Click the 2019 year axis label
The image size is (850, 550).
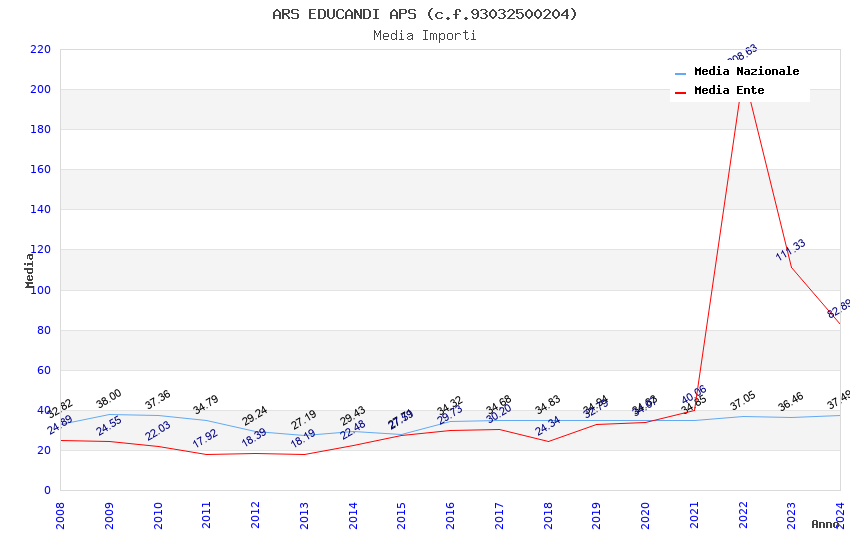pos(596,515)
